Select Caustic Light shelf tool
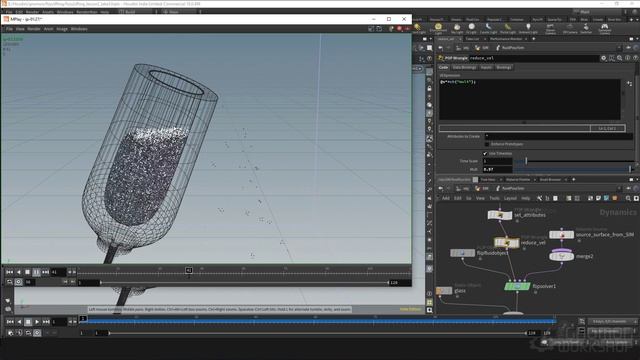Image resolution: width=640 pixels, height=360 pixels. (488, 29)
